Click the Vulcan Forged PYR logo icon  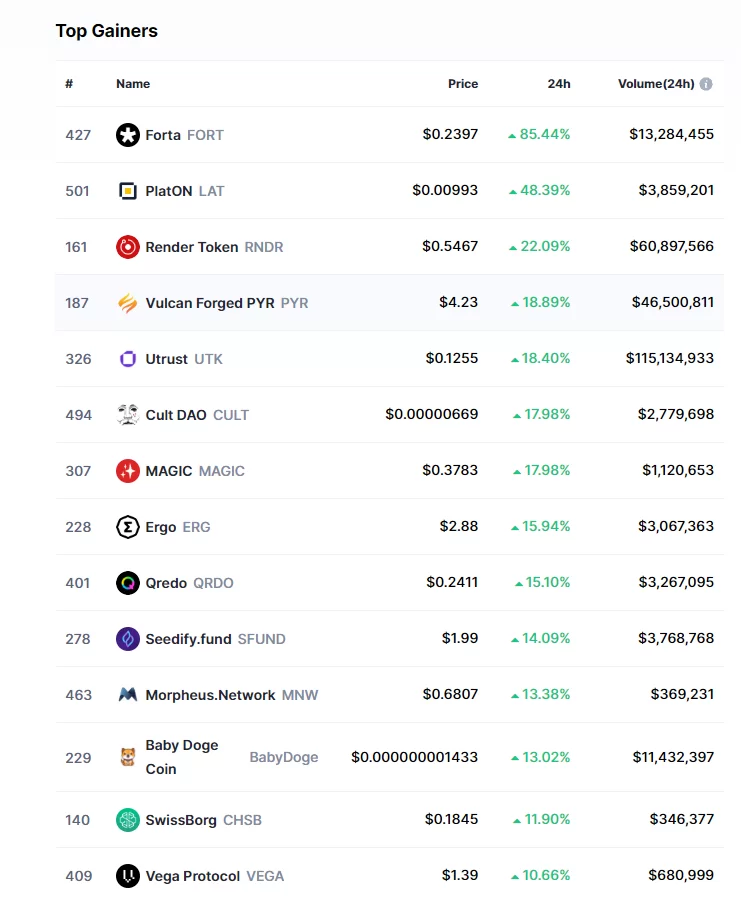pyautogui.click(x=127, y=303)
